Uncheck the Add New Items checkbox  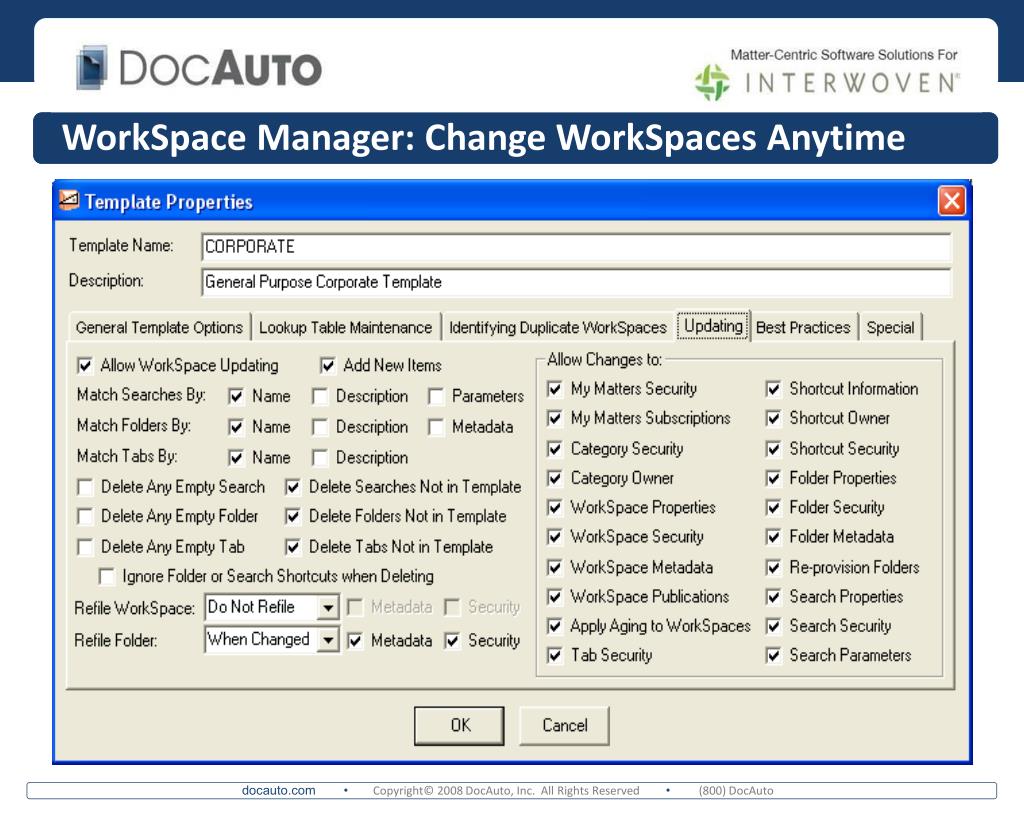coord(328,365)
